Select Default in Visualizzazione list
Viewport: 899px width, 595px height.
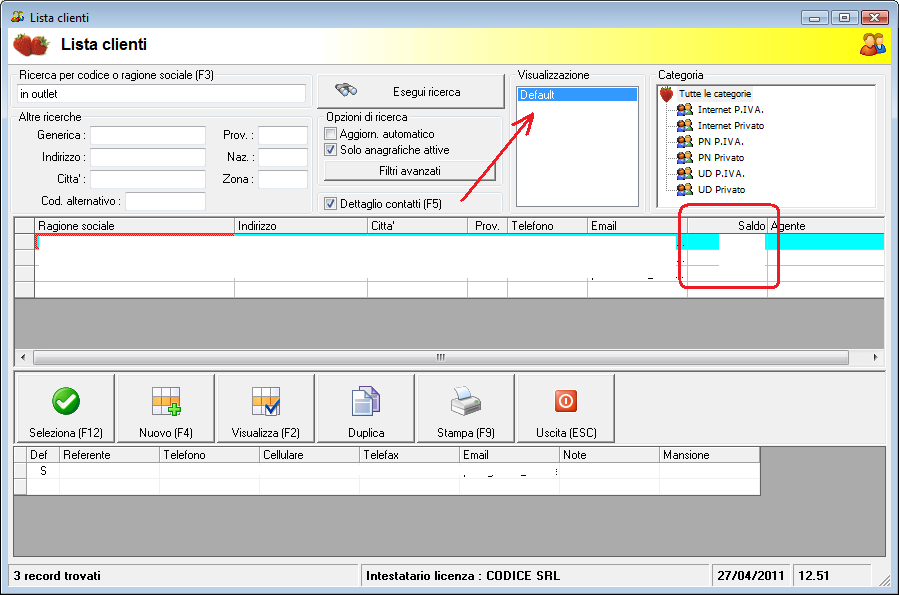[577, 95]
